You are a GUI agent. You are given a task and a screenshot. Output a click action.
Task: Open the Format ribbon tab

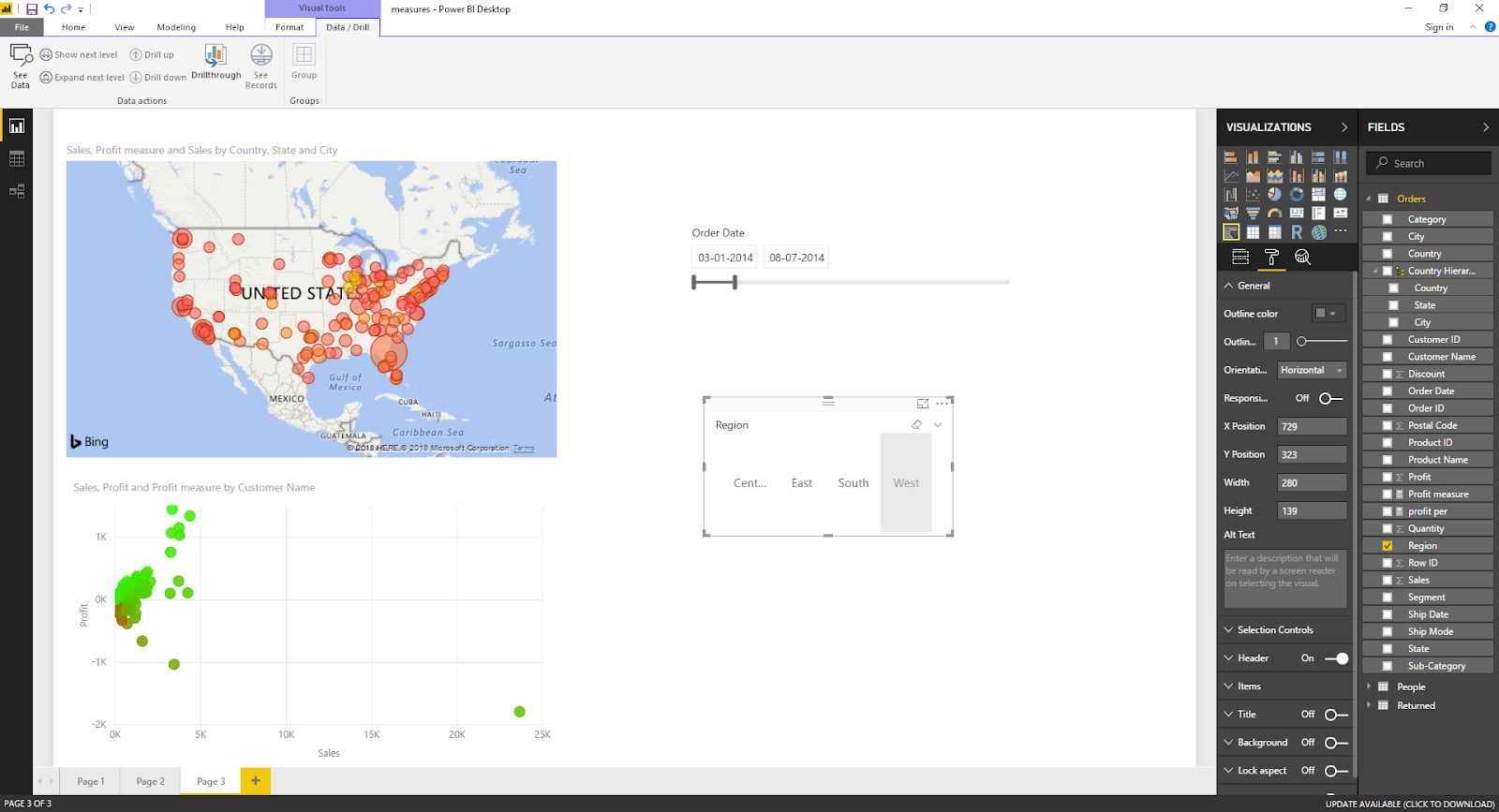click(x=289, y=27)
